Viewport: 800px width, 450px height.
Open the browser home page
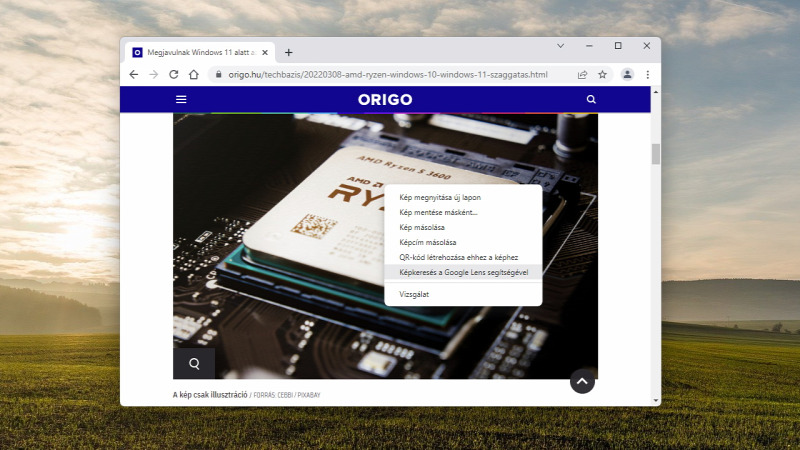[193, 74]
